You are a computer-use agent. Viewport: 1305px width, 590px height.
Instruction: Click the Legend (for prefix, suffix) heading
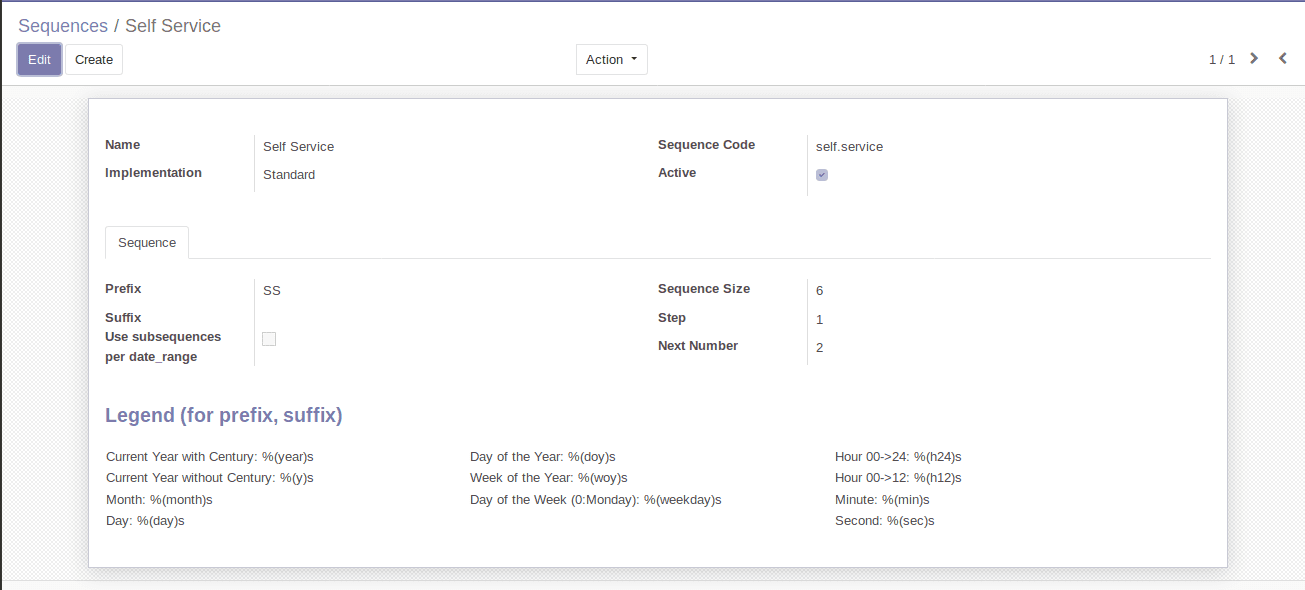coord(224,415)
